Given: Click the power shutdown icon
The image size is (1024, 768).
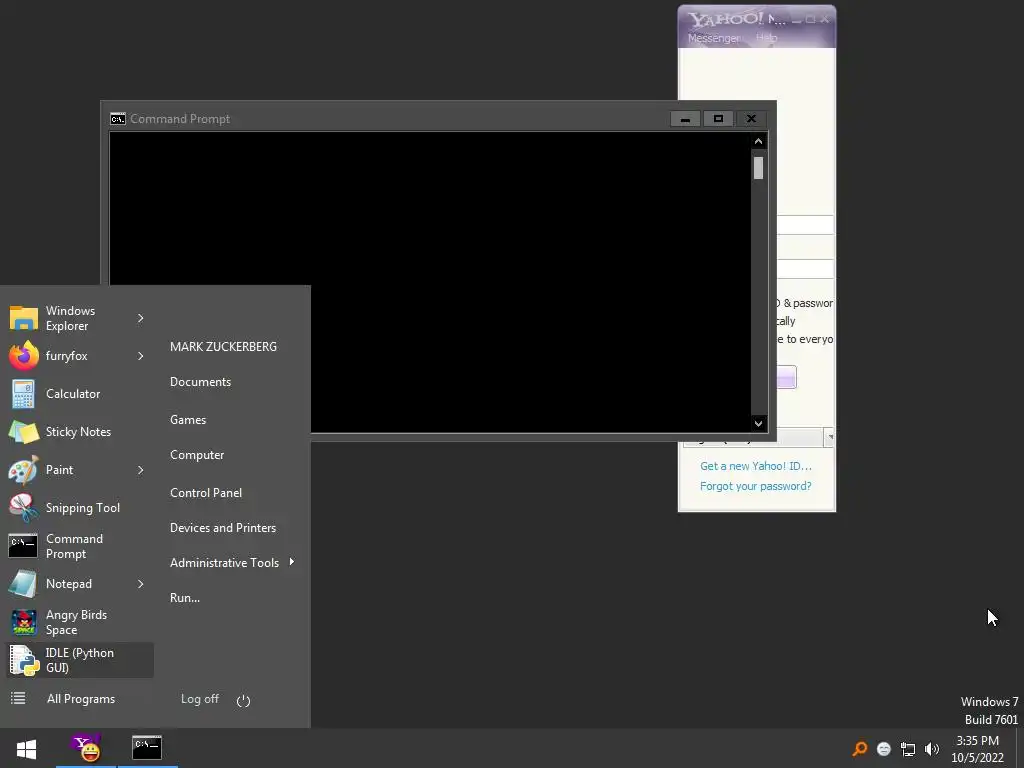Looking at the screenshot, I should [x=243, y=700].
